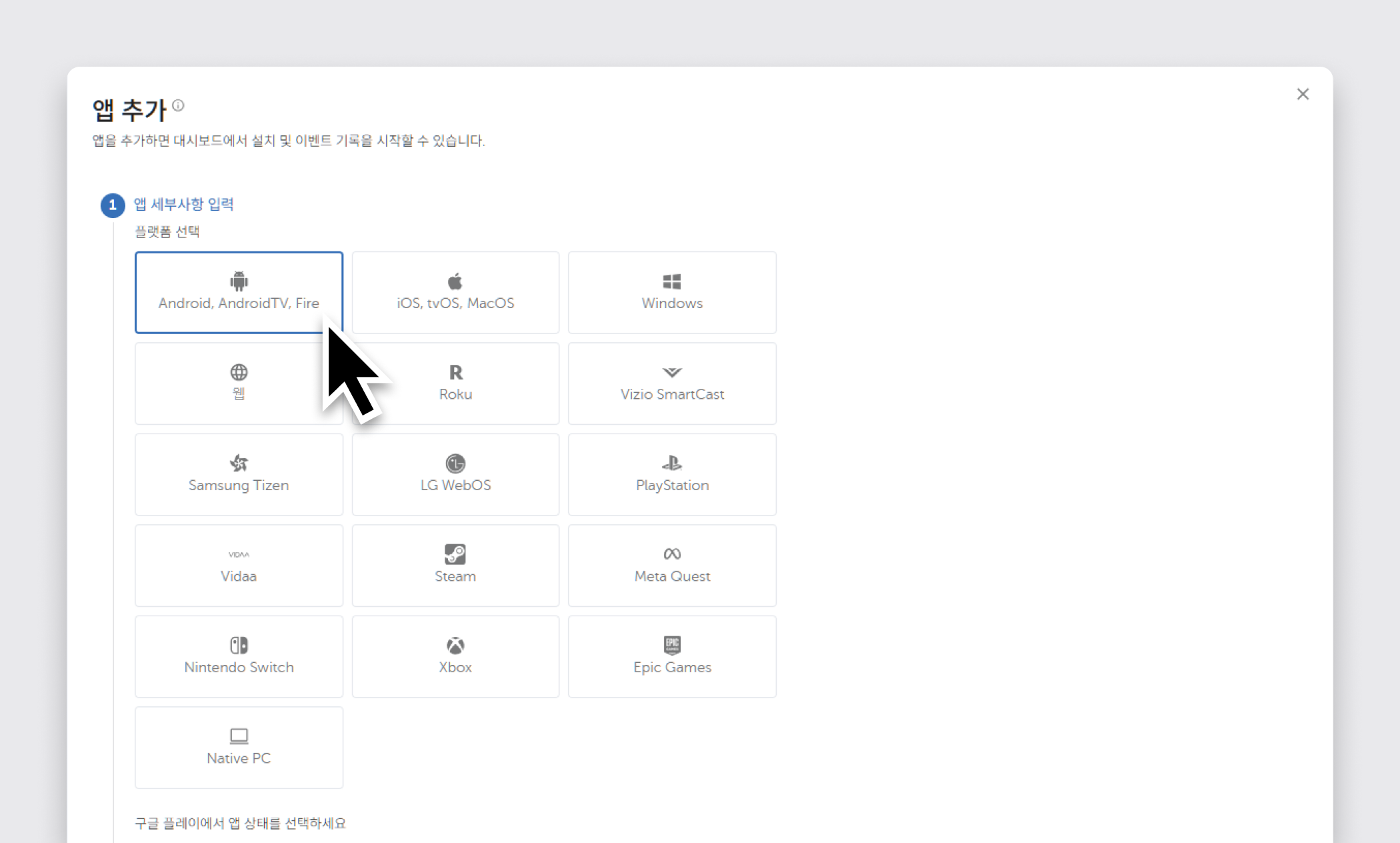Select the Vidaa label

[239, 576]
